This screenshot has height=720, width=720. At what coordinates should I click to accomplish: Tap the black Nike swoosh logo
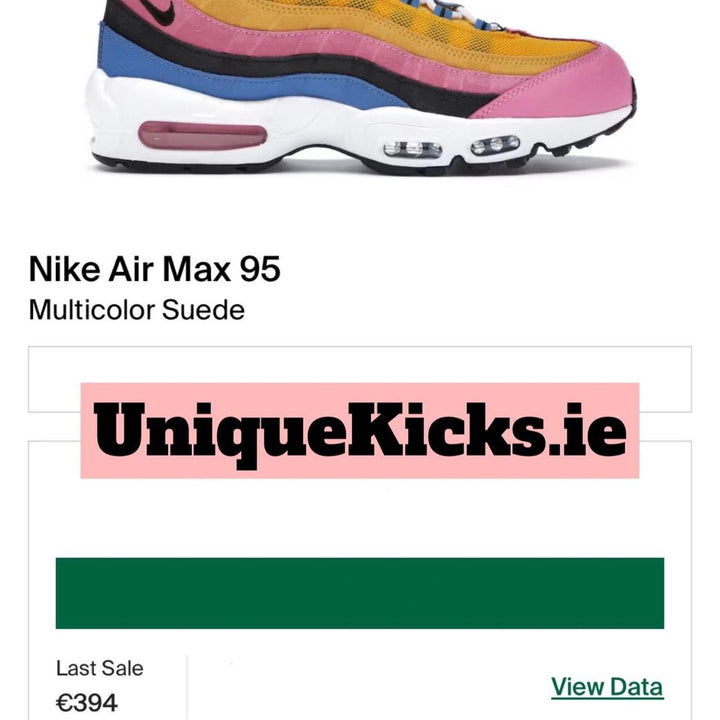click(x=160, y=10)
